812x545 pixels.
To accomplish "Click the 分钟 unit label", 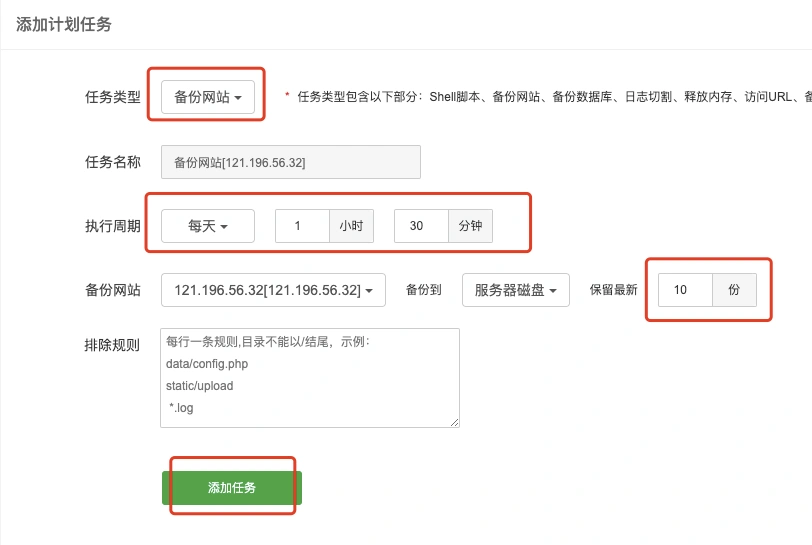I will pyautogui.click(x=470, y=226).
